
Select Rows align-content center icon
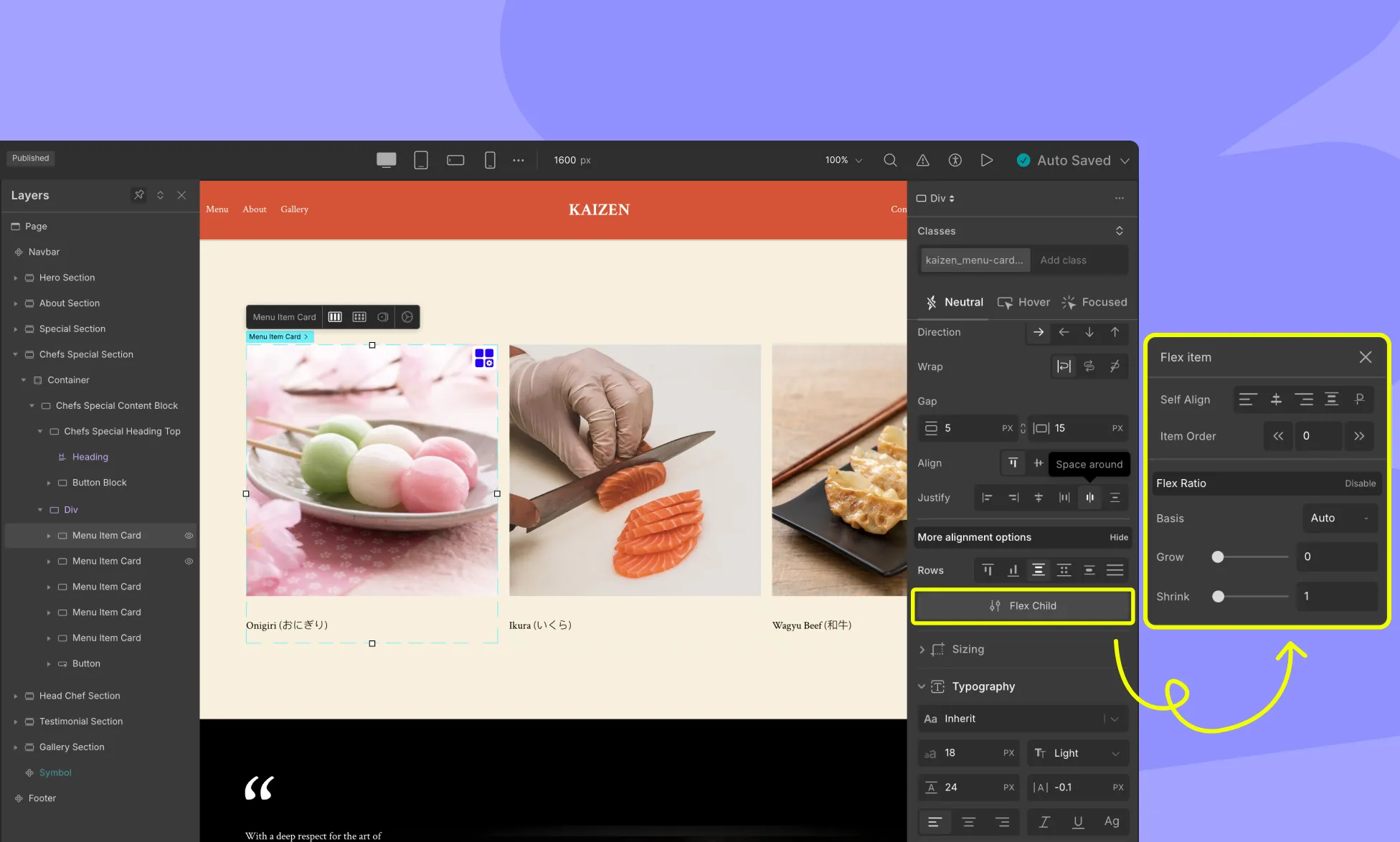pos(1038,570)
